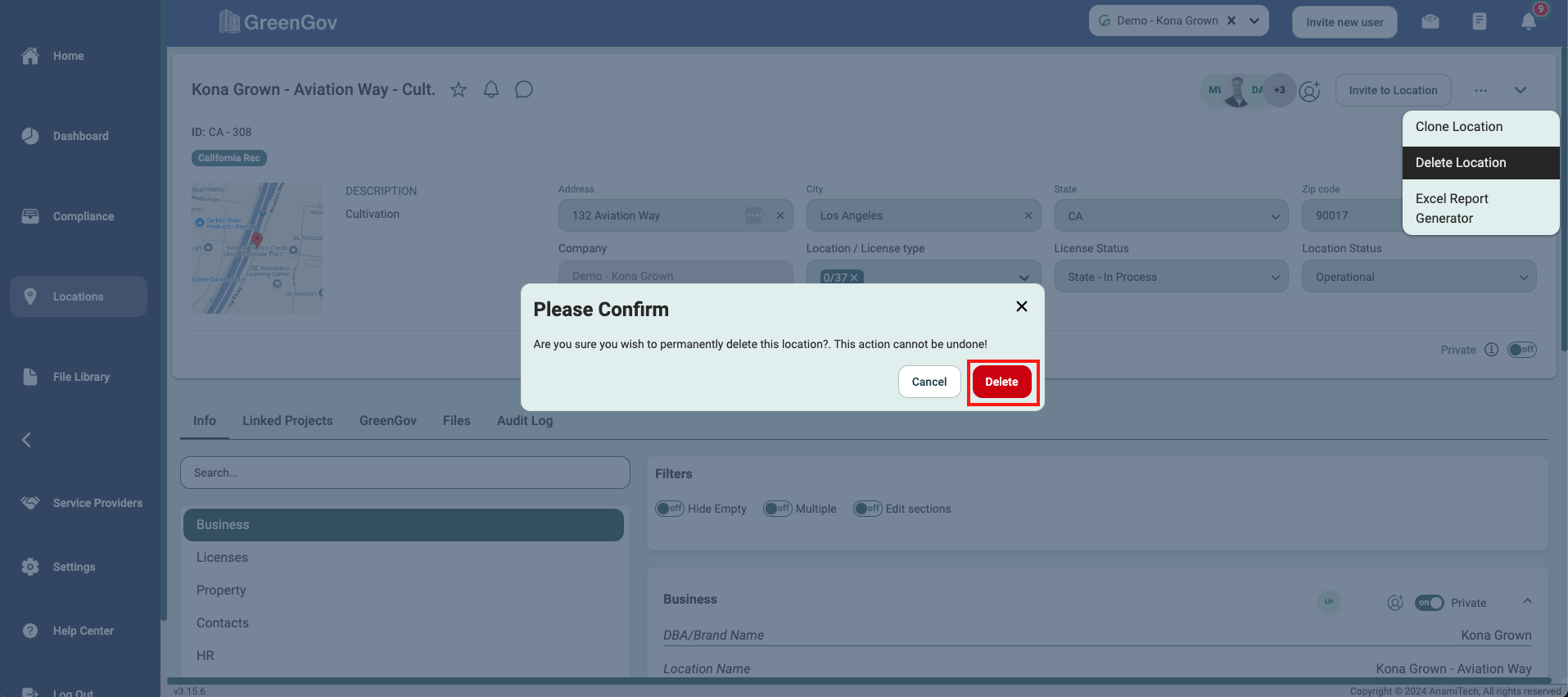This screenshot has height=697, width=1568.
Task: Select Contacts in the section list
Action: 404,623
